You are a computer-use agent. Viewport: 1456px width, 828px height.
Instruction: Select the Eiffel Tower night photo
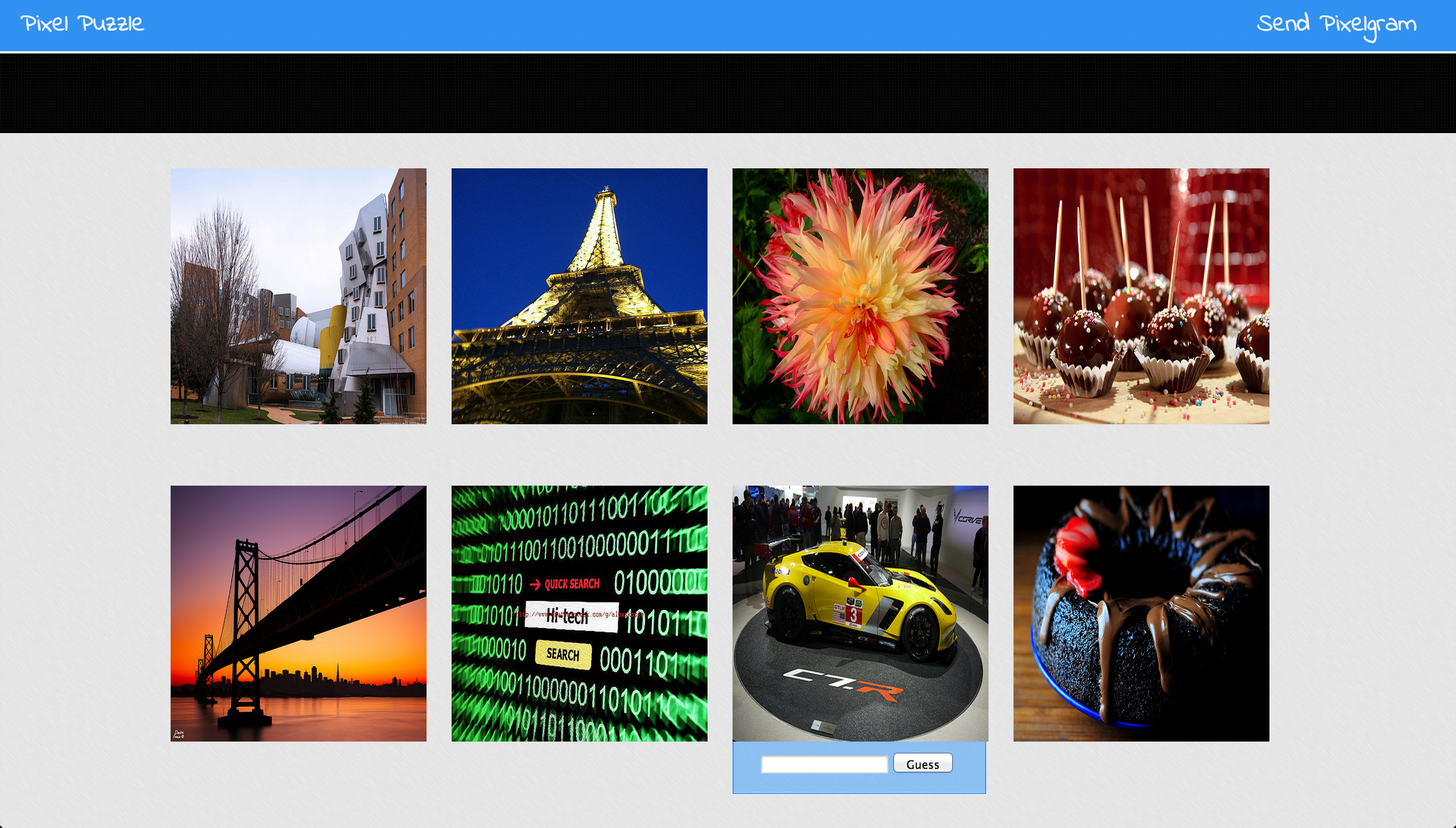click(579, 296)
